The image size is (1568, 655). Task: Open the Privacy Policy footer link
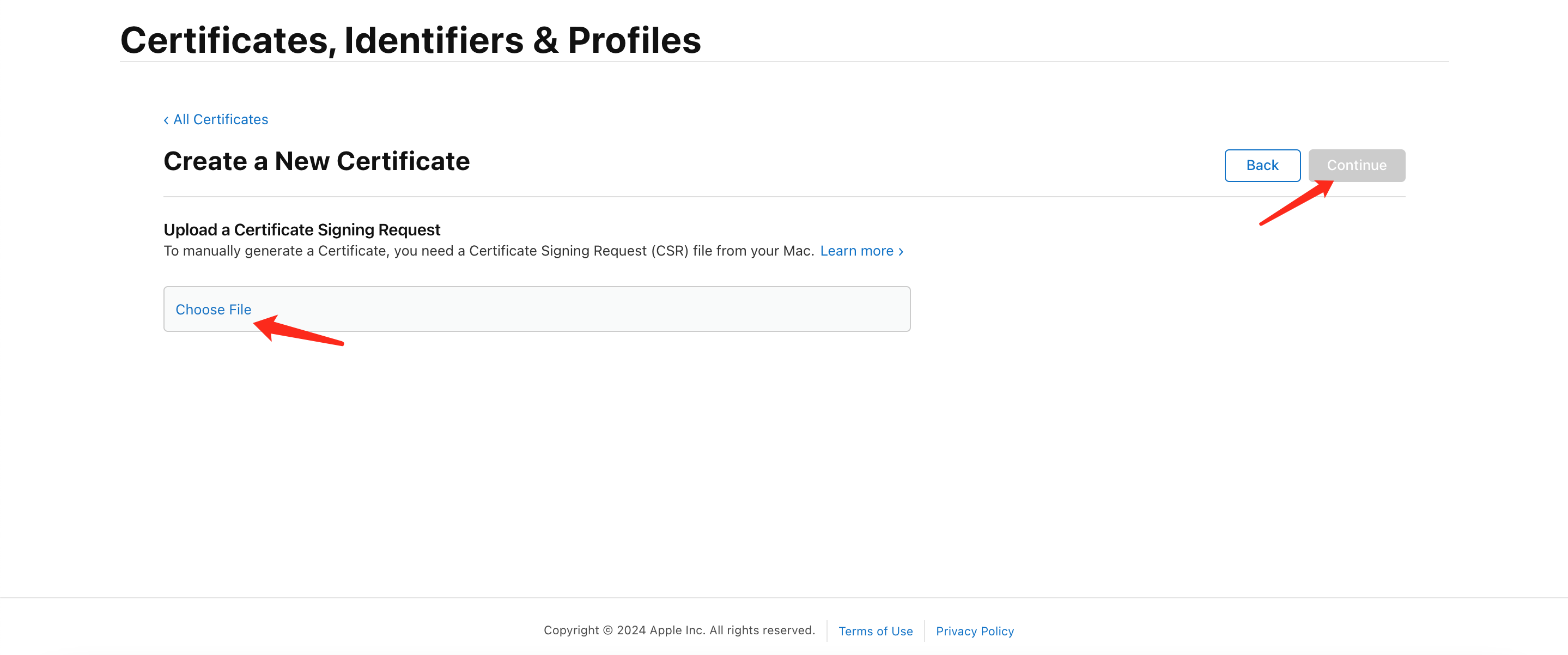(975, 630)
